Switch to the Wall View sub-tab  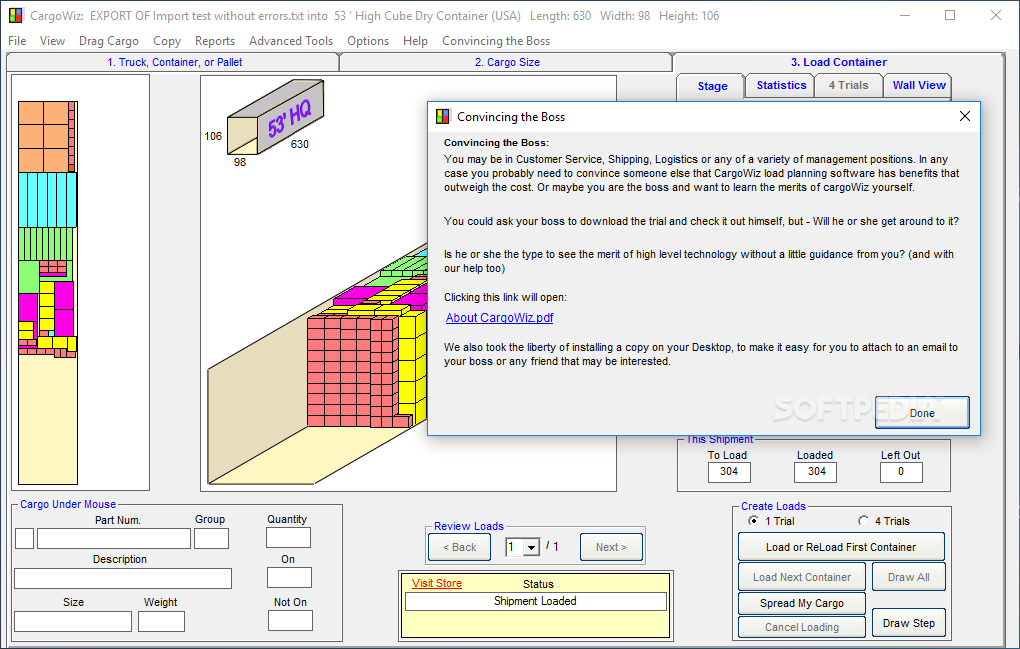click(919, 85)
